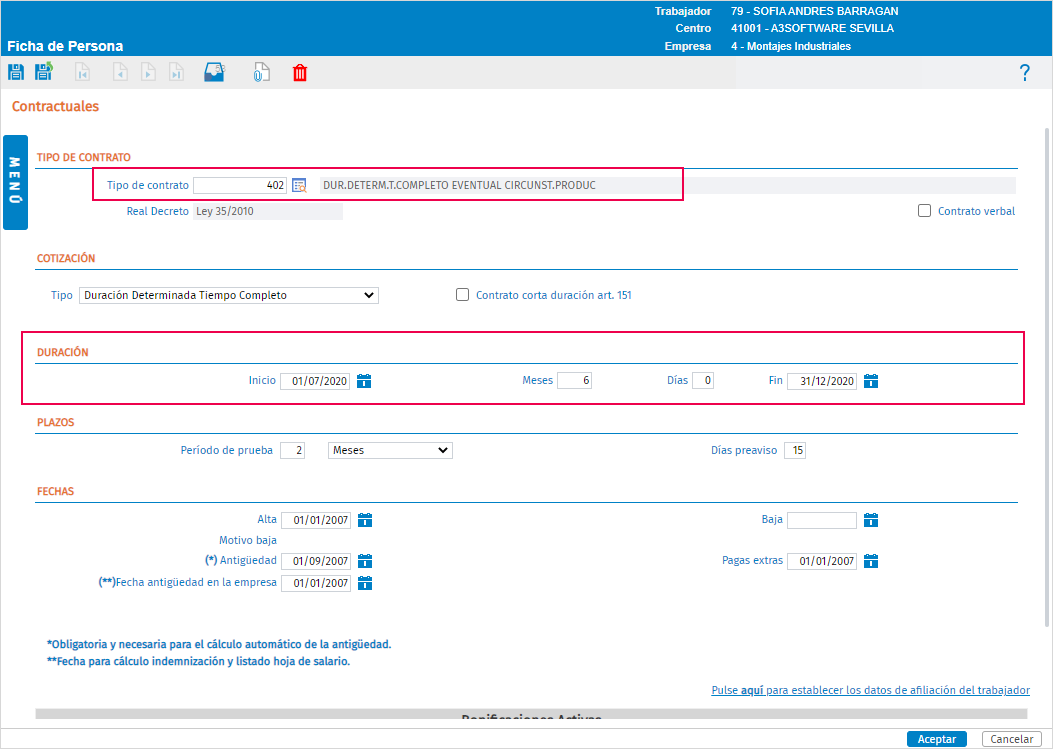Click the save-and-refresh icon with green arrow
The height and width of the screenshot is (749, 1053).
[44, 71]
